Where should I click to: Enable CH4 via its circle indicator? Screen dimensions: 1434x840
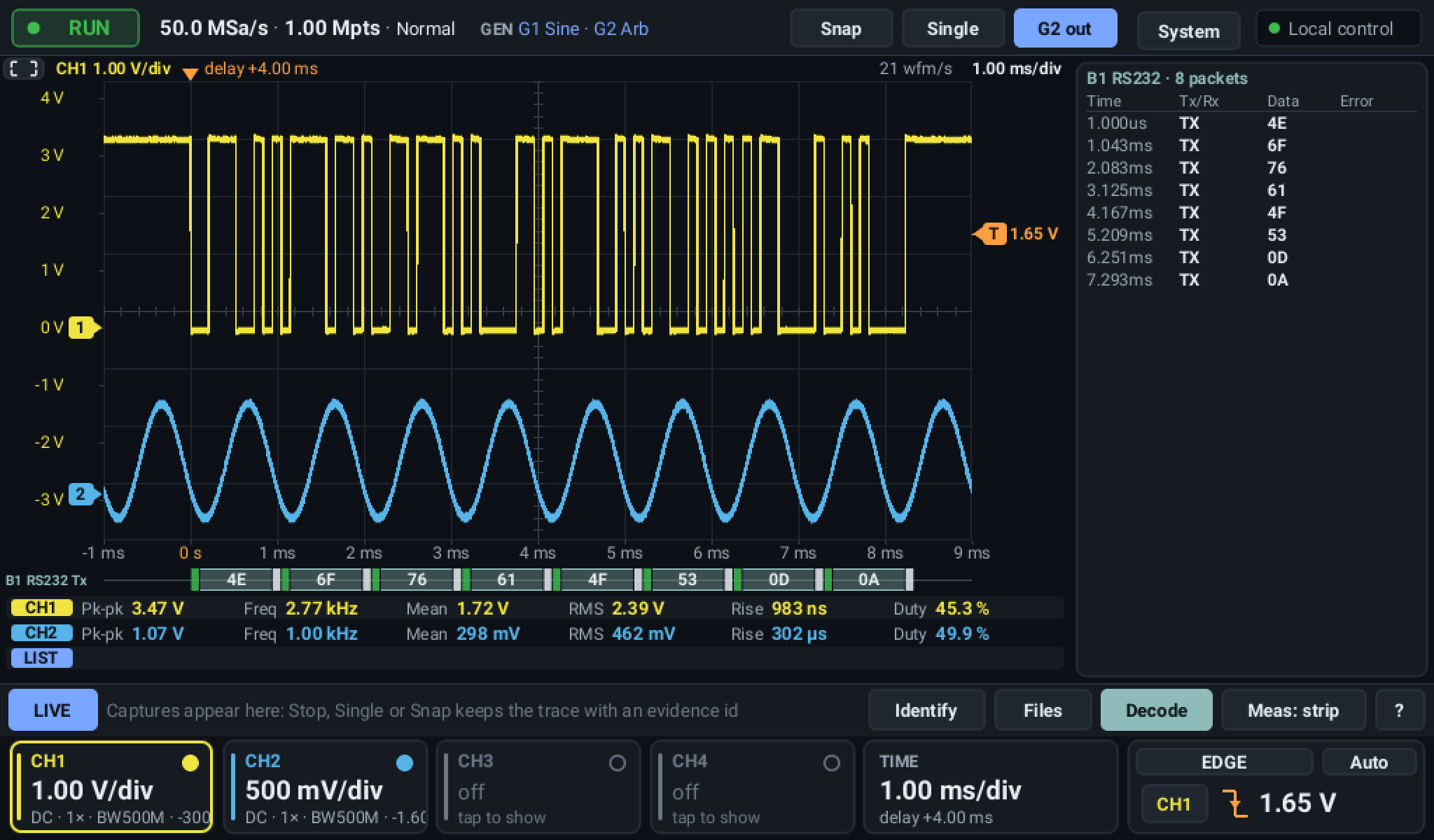[x=831, y=763]
